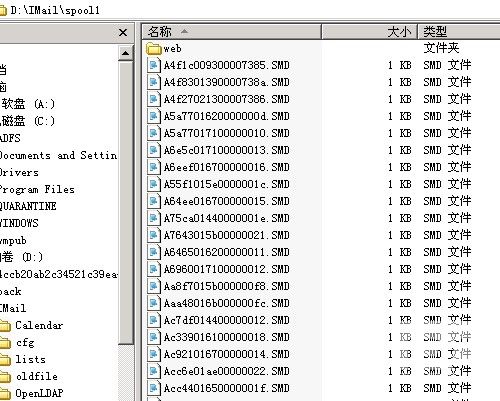Click the folder tree vertical scrollbar track
This screenshot has width=500, height=401.
(126, 373)
